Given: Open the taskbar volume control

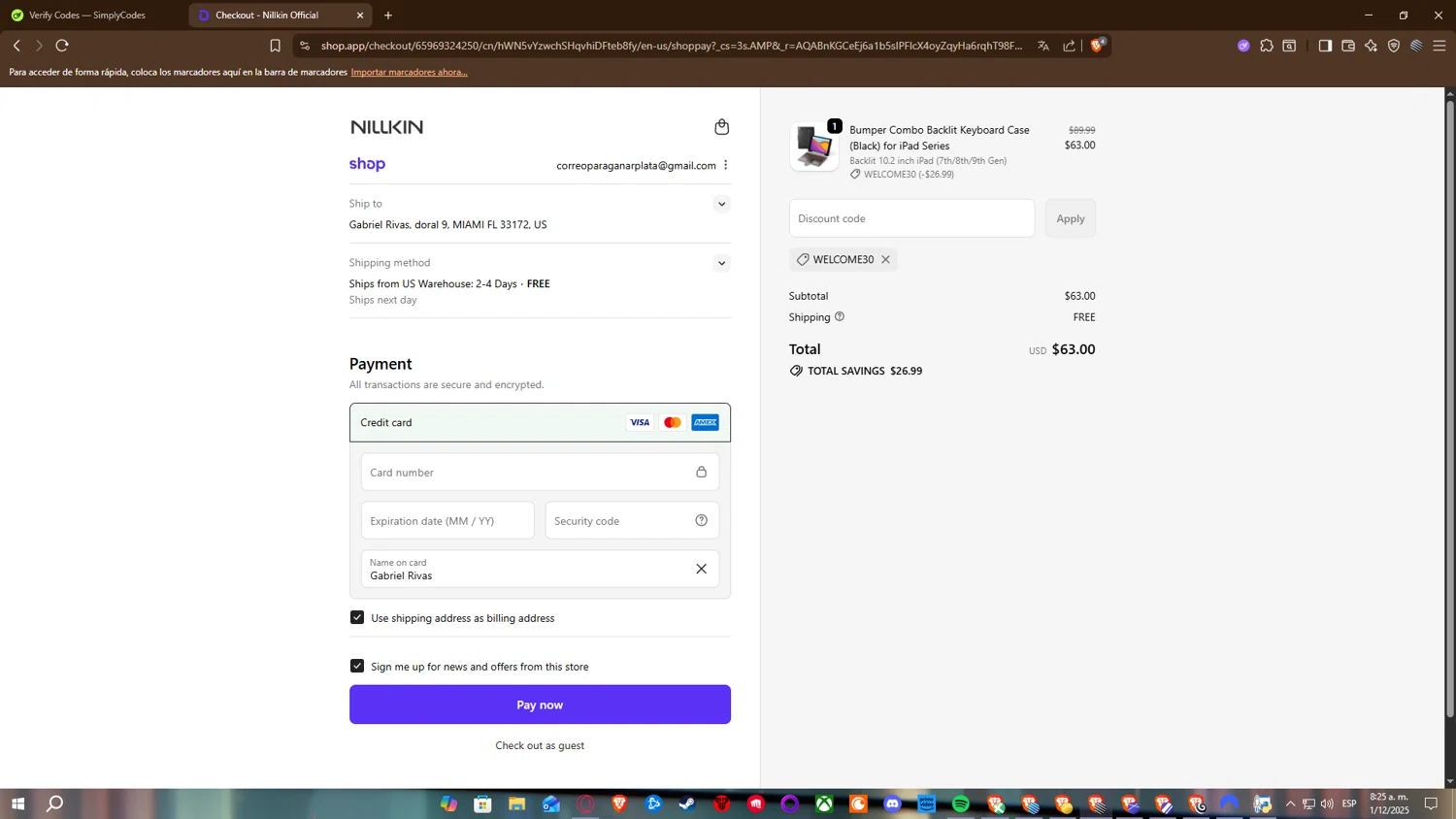Looking at the screenshot, I should [1327, 803].
